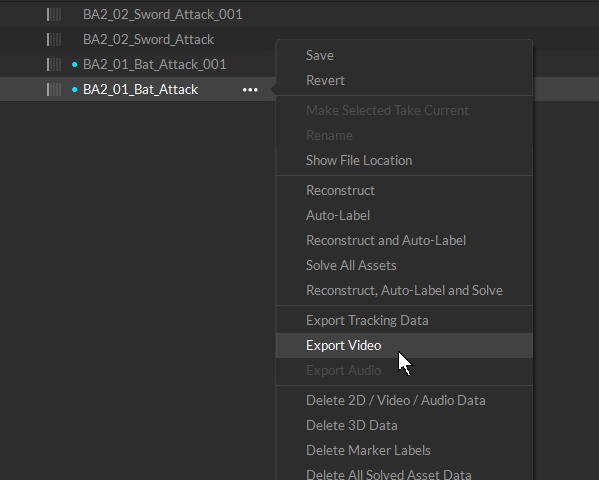Click the take icon beside BA2_02_Sword_Attack_001
Screen dimensions: 599x480
54,15
